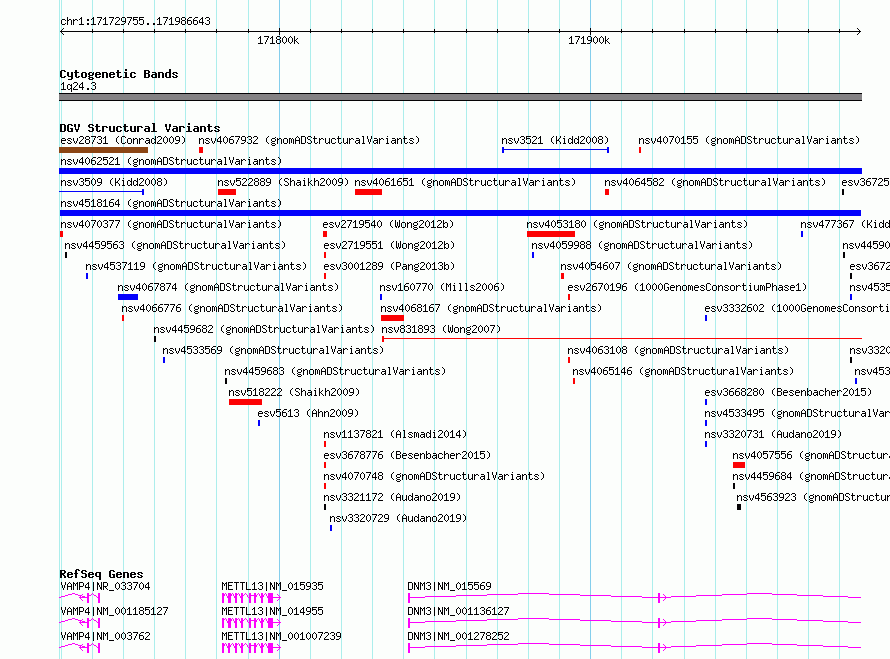Click the Cytogenetic Bands track title
The width and height of the screenshot is (890, 659).
pos(119,74)
